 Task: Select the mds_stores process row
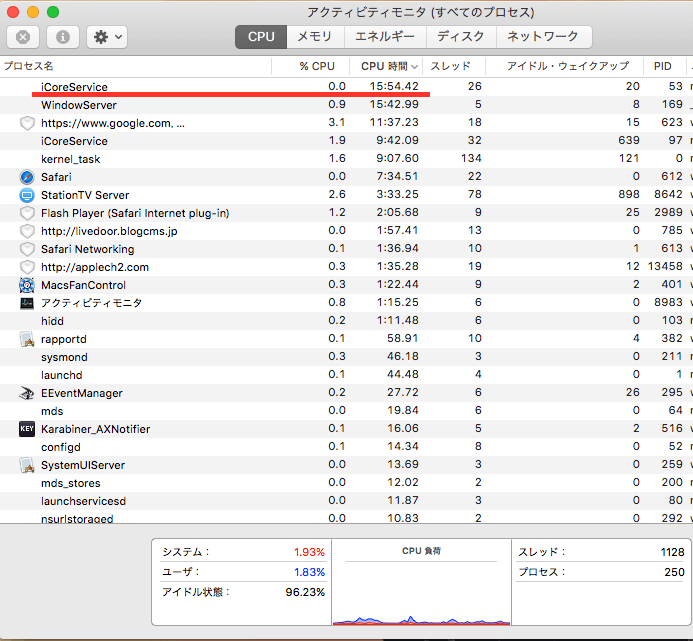(346, 483)
